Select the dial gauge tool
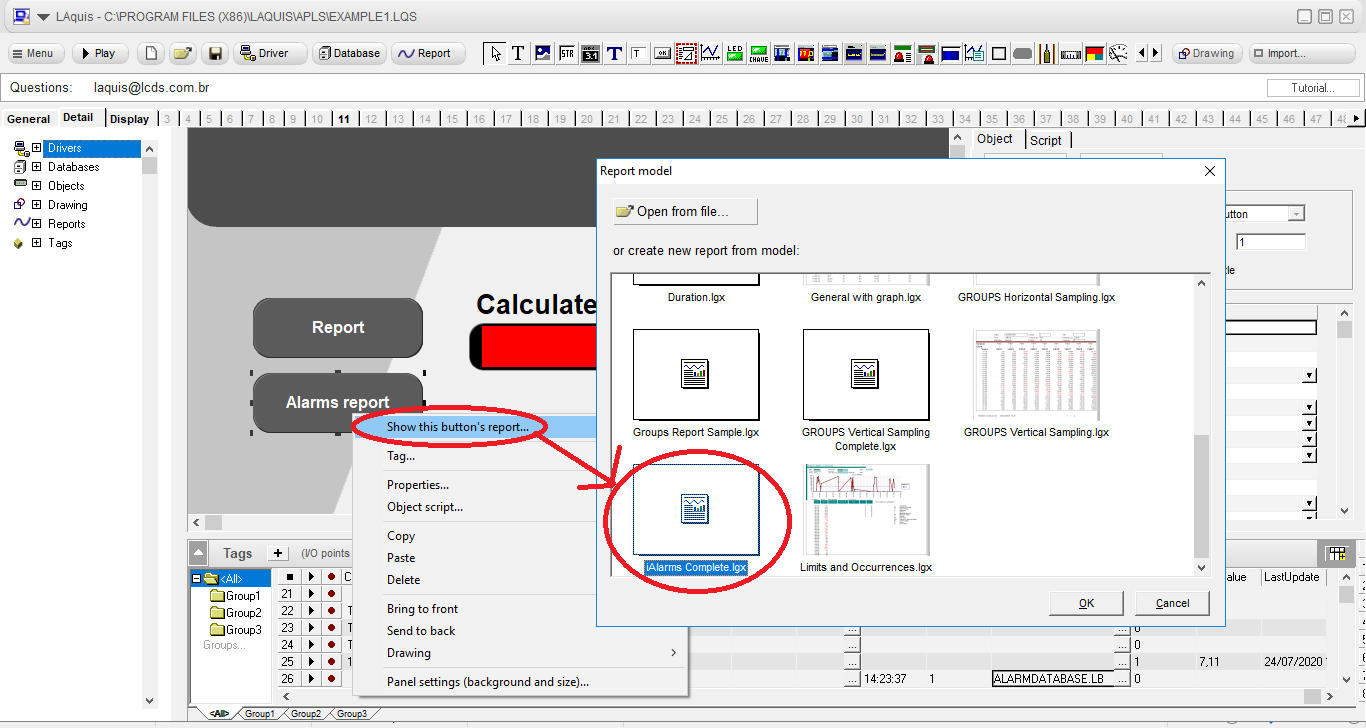Viewport: 1366px width, 728px height. [x=1118, y=53]
